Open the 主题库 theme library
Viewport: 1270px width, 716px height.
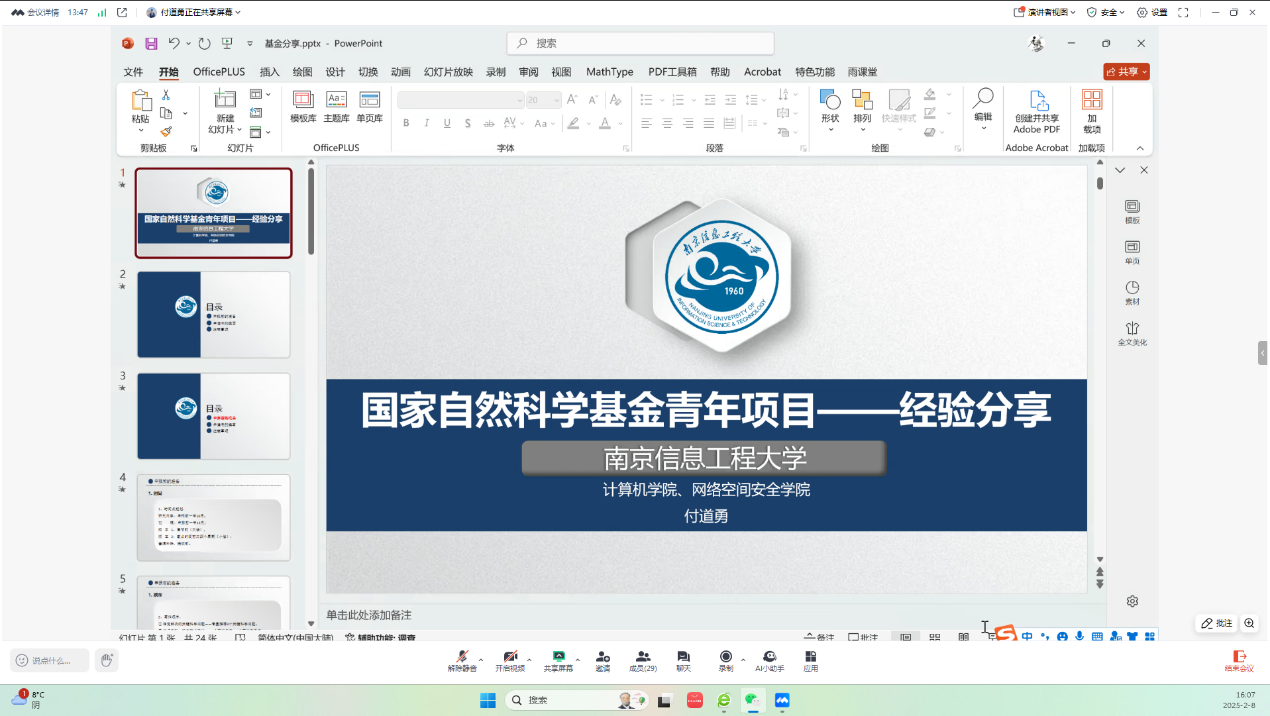336,106
